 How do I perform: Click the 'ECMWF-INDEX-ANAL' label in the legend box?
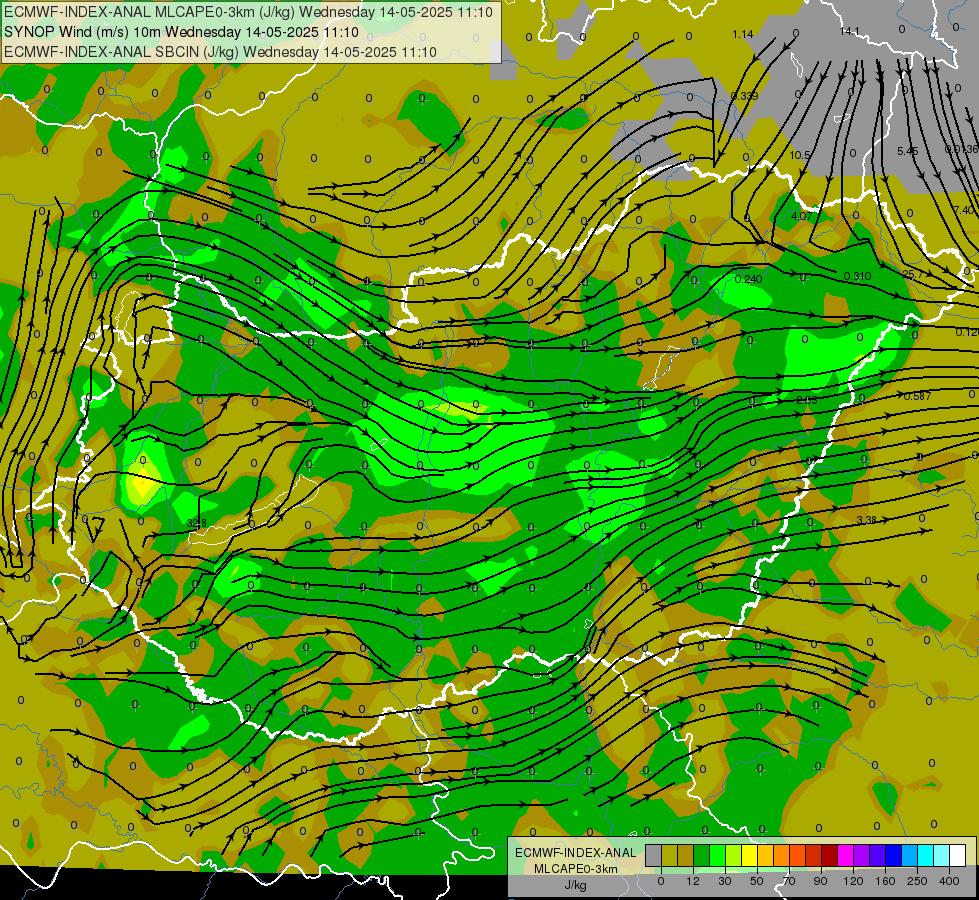[x=576, y=853]
